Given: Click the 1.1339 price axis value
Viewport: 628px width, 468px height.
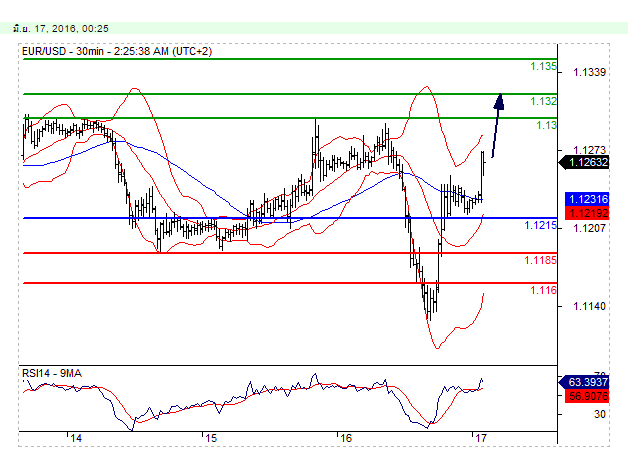Looking at the screenshot, I should (x=590, y=72).
